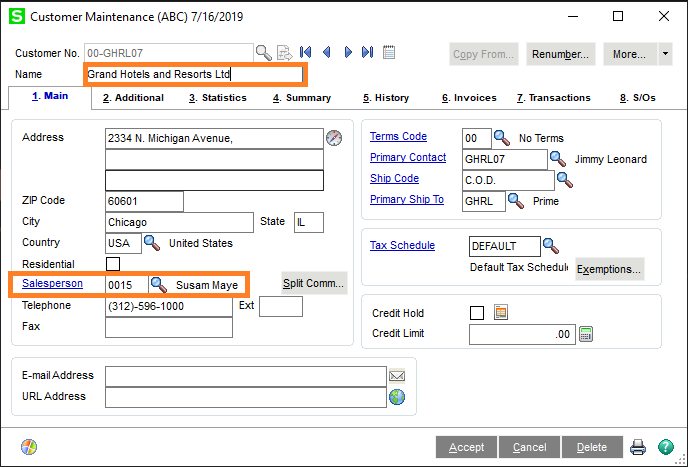Open the Terms Code hyperlink
Image resolution: width=688 pixels, height=467 pixels.
click(398, 137)
